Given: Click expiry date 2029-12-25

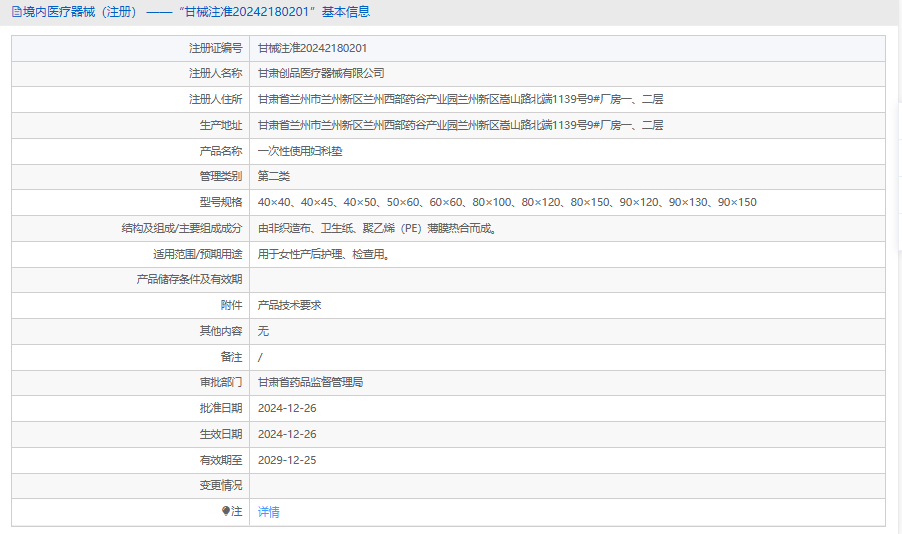Looking at the screenshot, I should click(287, 460).
